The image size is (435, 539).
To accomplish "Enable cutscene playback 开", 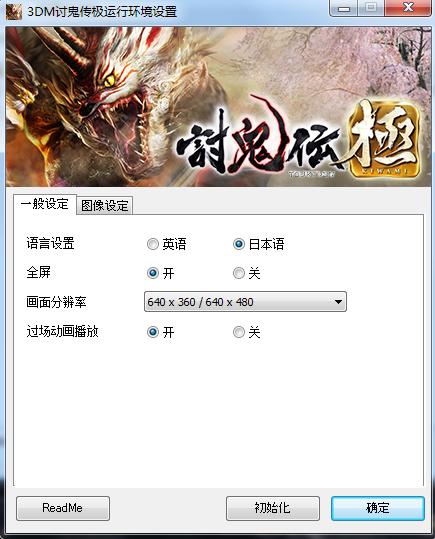I will (161, 332).
